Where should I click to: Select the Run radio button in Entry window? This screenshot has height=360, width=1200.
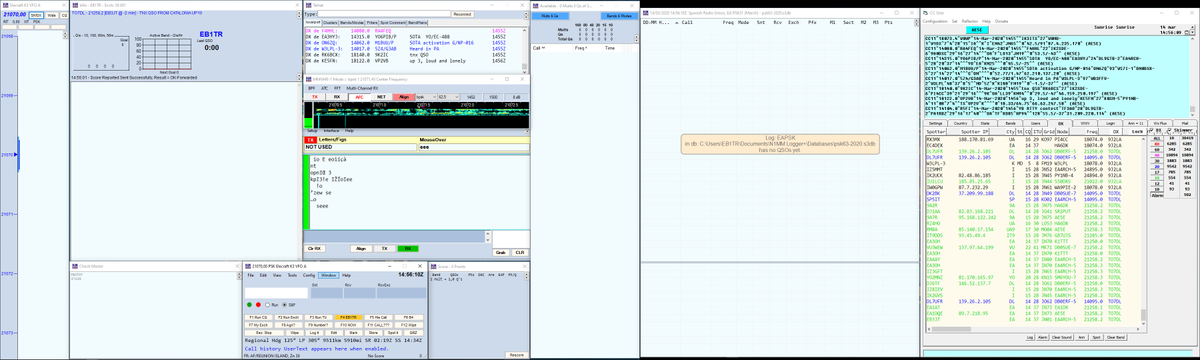(272, 304)
